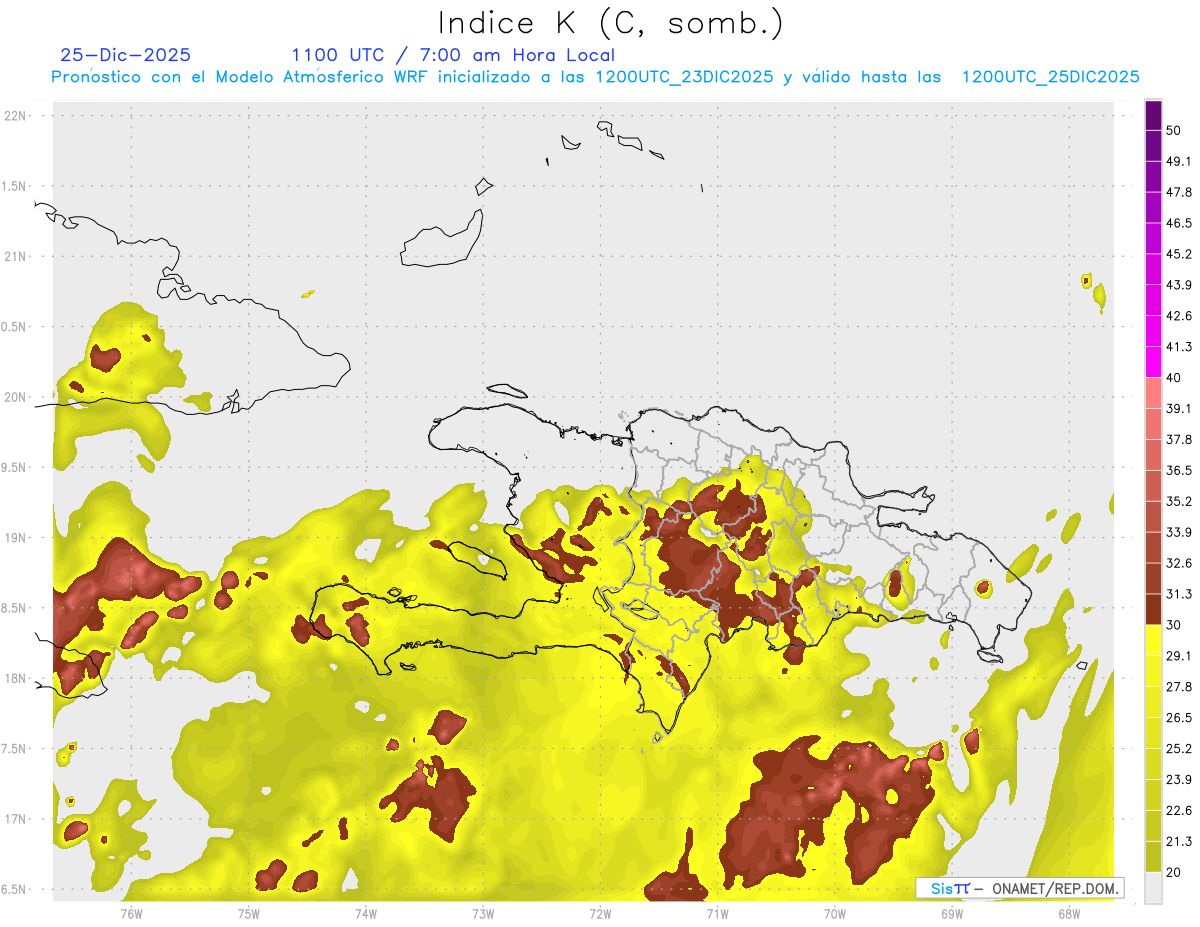Screen dimensions: 1200x927
Task: Click longitude label "72W"
Action: 600,914
